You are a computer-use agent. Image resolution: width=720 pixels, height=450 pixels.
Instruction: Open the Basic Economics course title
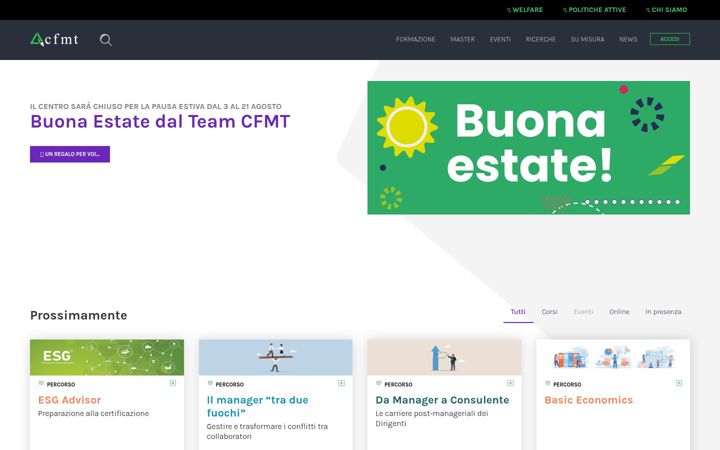(588, 400)
